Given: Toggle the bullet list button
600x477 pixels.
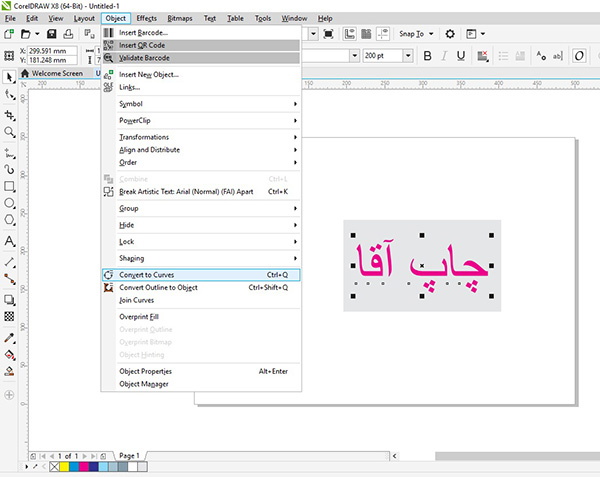Looking at the screenshot, I should [503, 56].
